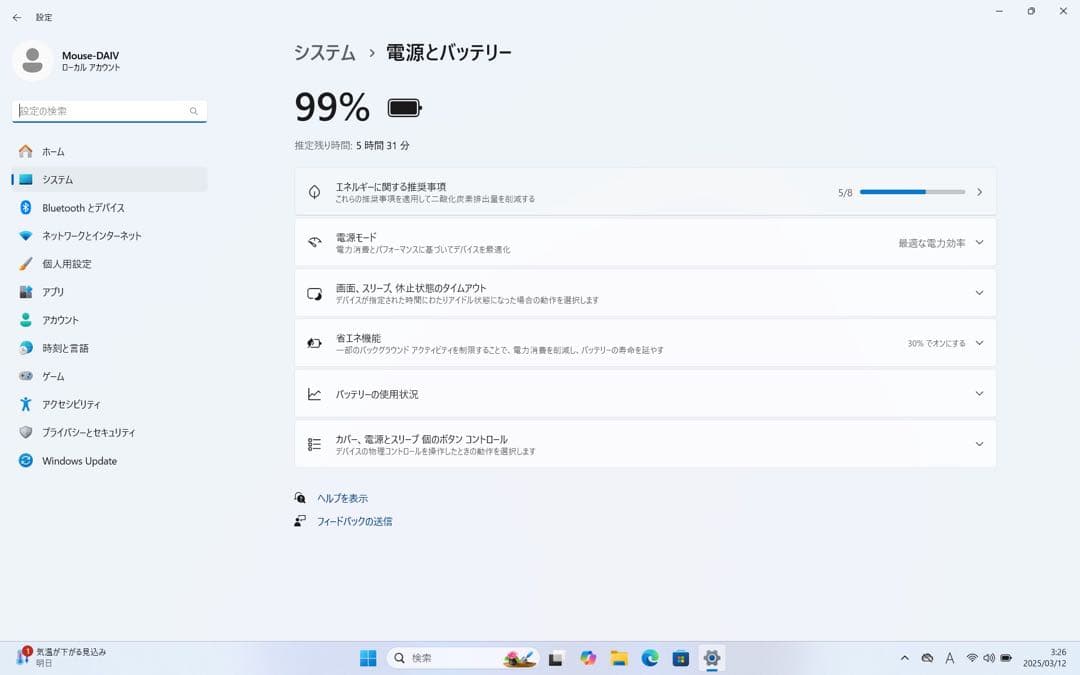Click the OneDrive cloud icon in the tray

pos(927,658)
